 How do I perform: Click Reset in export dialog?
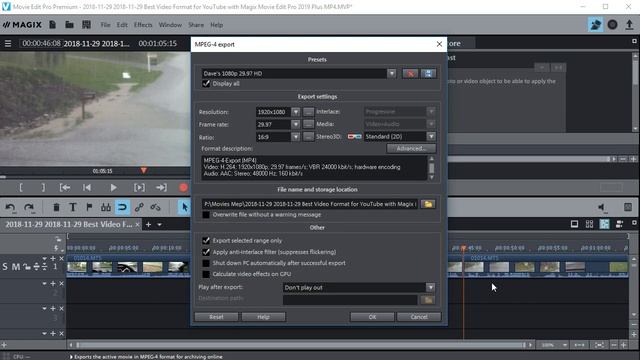click(216, 317)
